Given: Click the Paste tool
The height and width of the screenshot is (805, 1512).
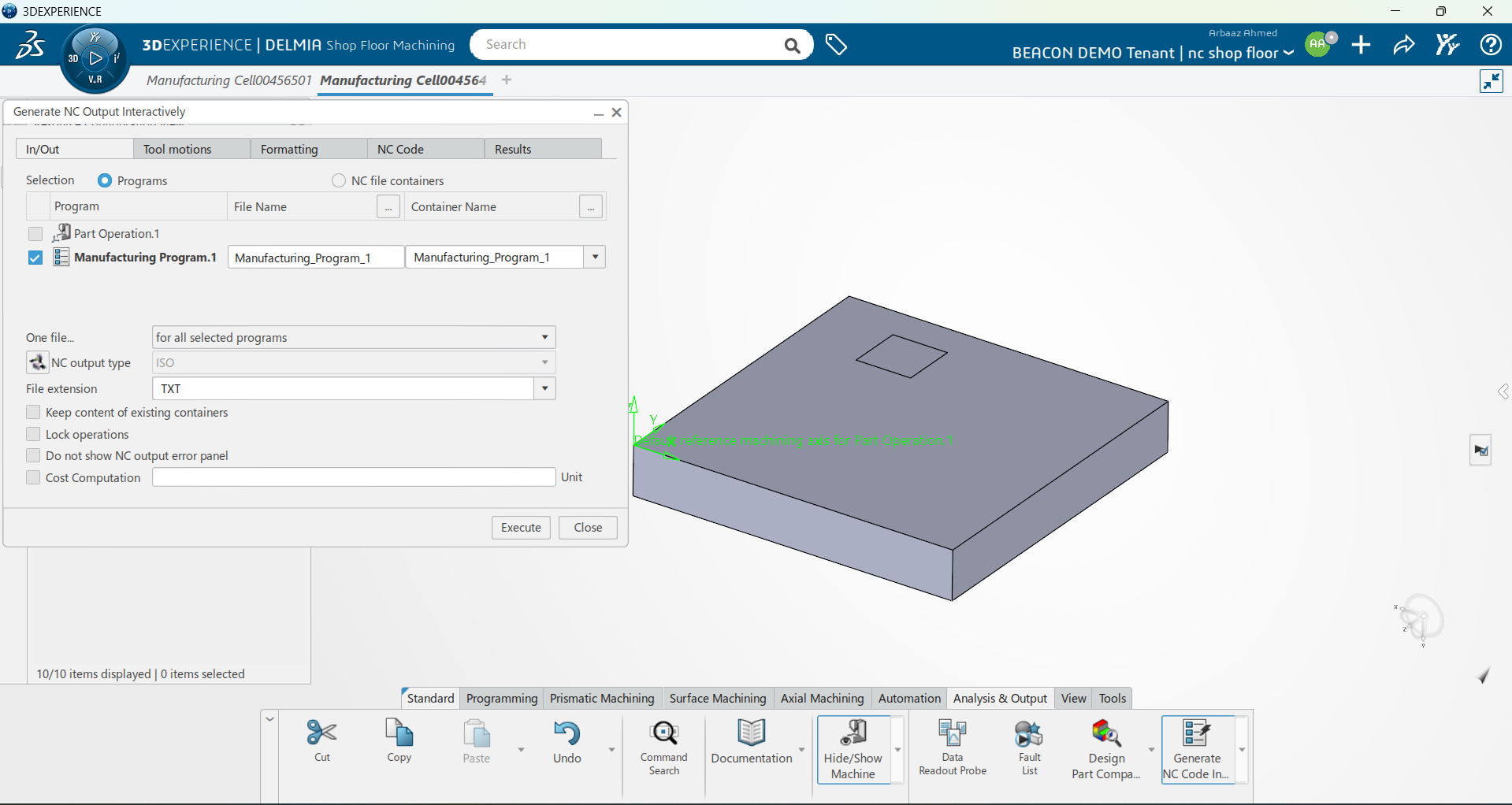Looking at the screenshot, I should click(x=477, y=741).
